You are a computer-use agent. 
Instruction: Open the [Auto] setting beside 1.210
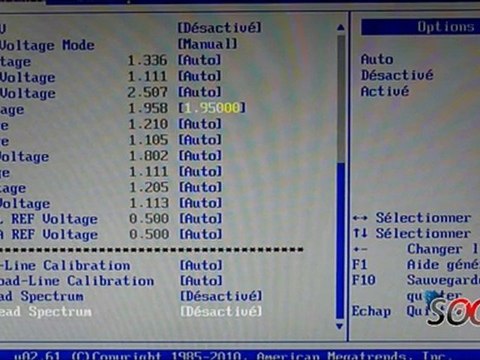tap(200, 124)
